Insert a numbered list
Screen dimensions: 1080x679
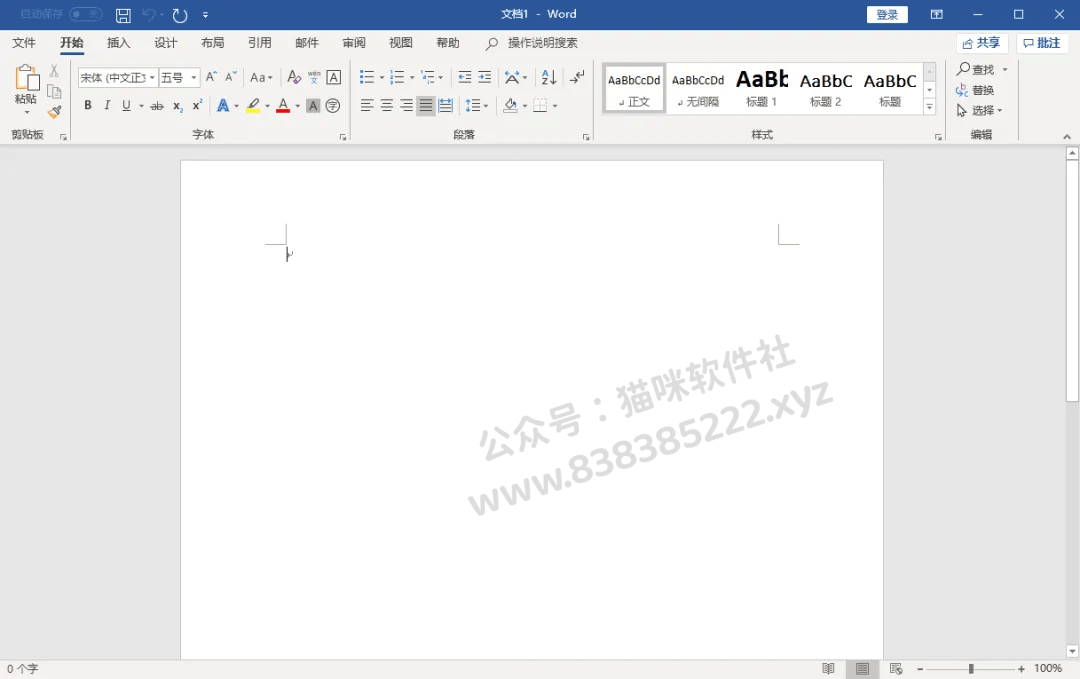(x=397, y=77)
